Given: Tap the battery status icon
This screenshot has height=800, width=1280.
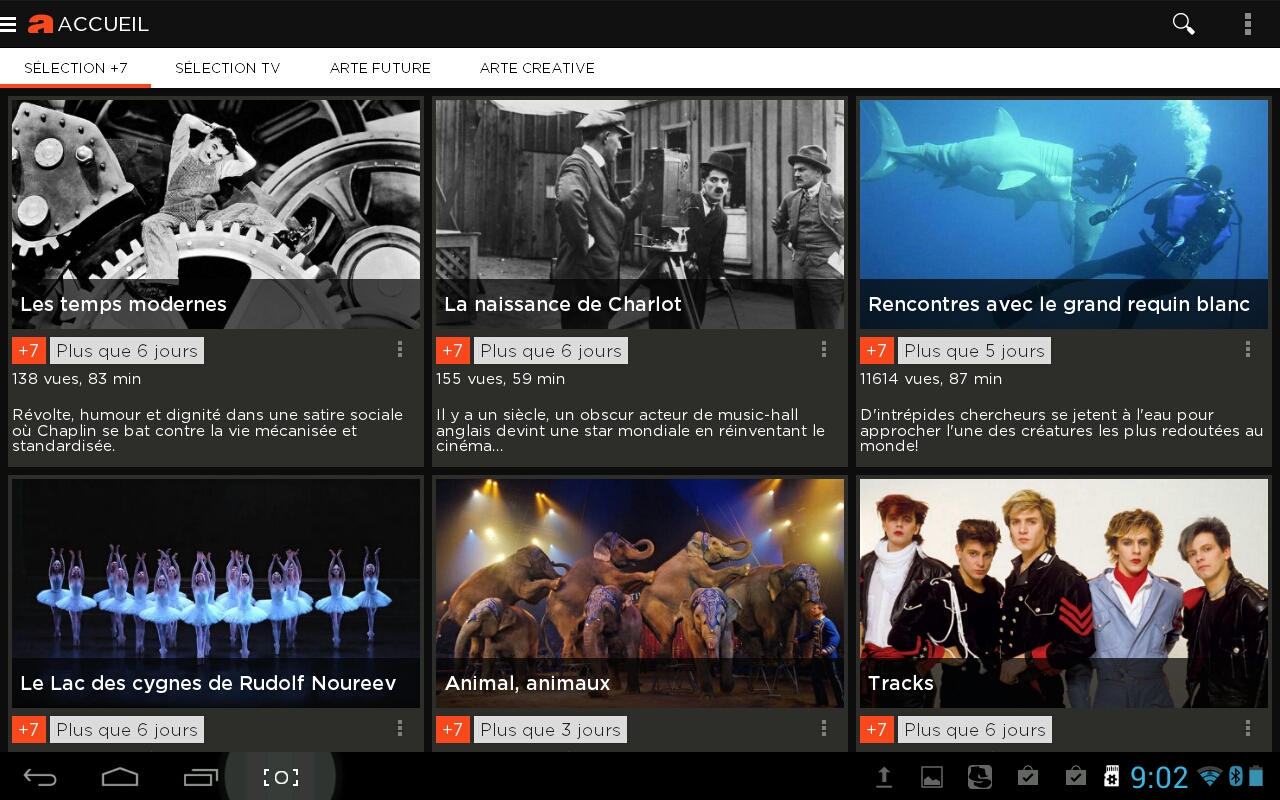Looking at the screenshot, I should click(1256, 777).
